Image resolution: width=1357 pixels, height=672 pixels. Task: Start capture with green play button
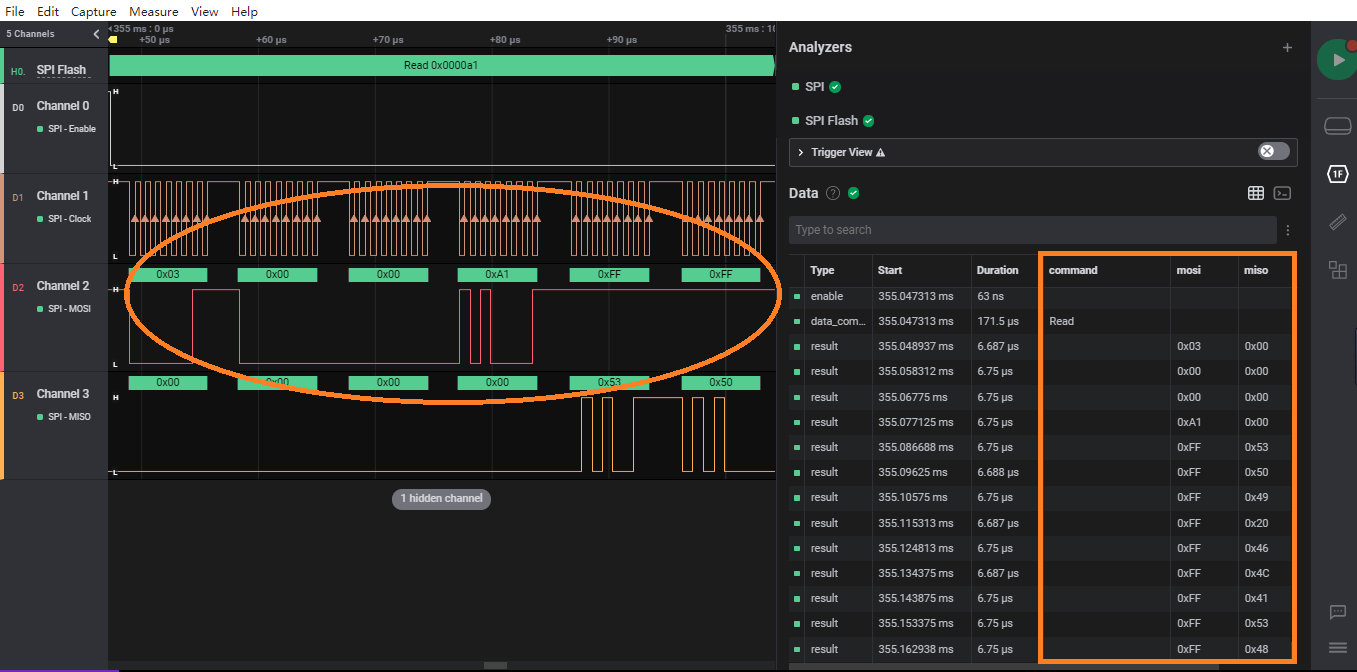click(x=1336, y=60)
